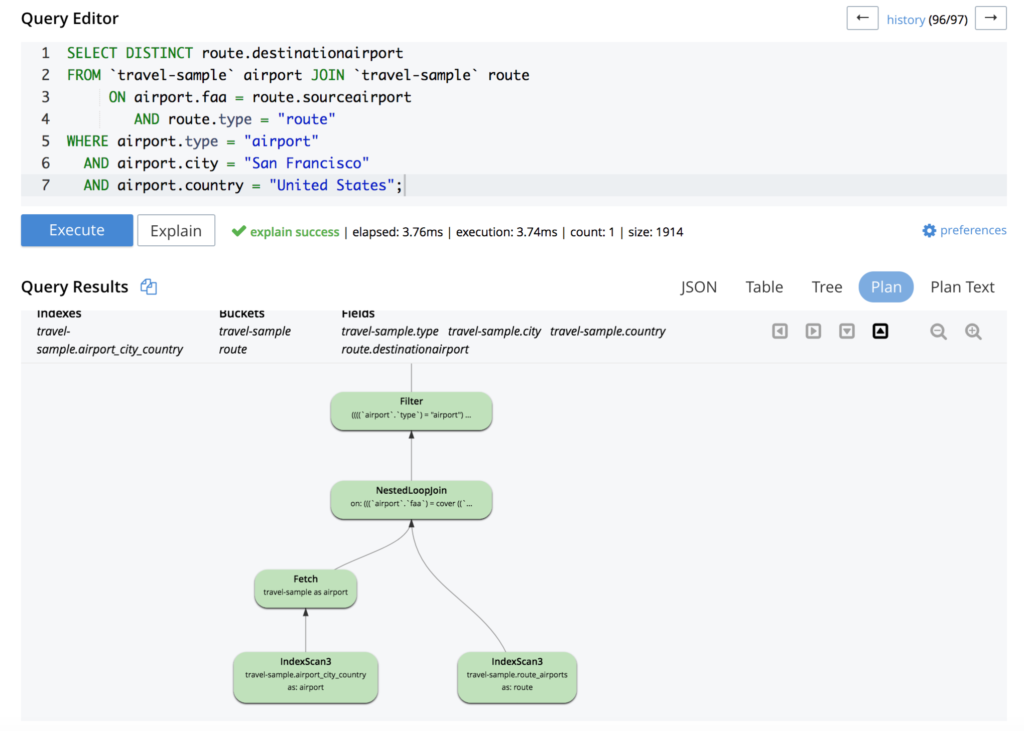Switch to the JSON results view
This screenshot has width=1024, height=731.
(698, 287)
